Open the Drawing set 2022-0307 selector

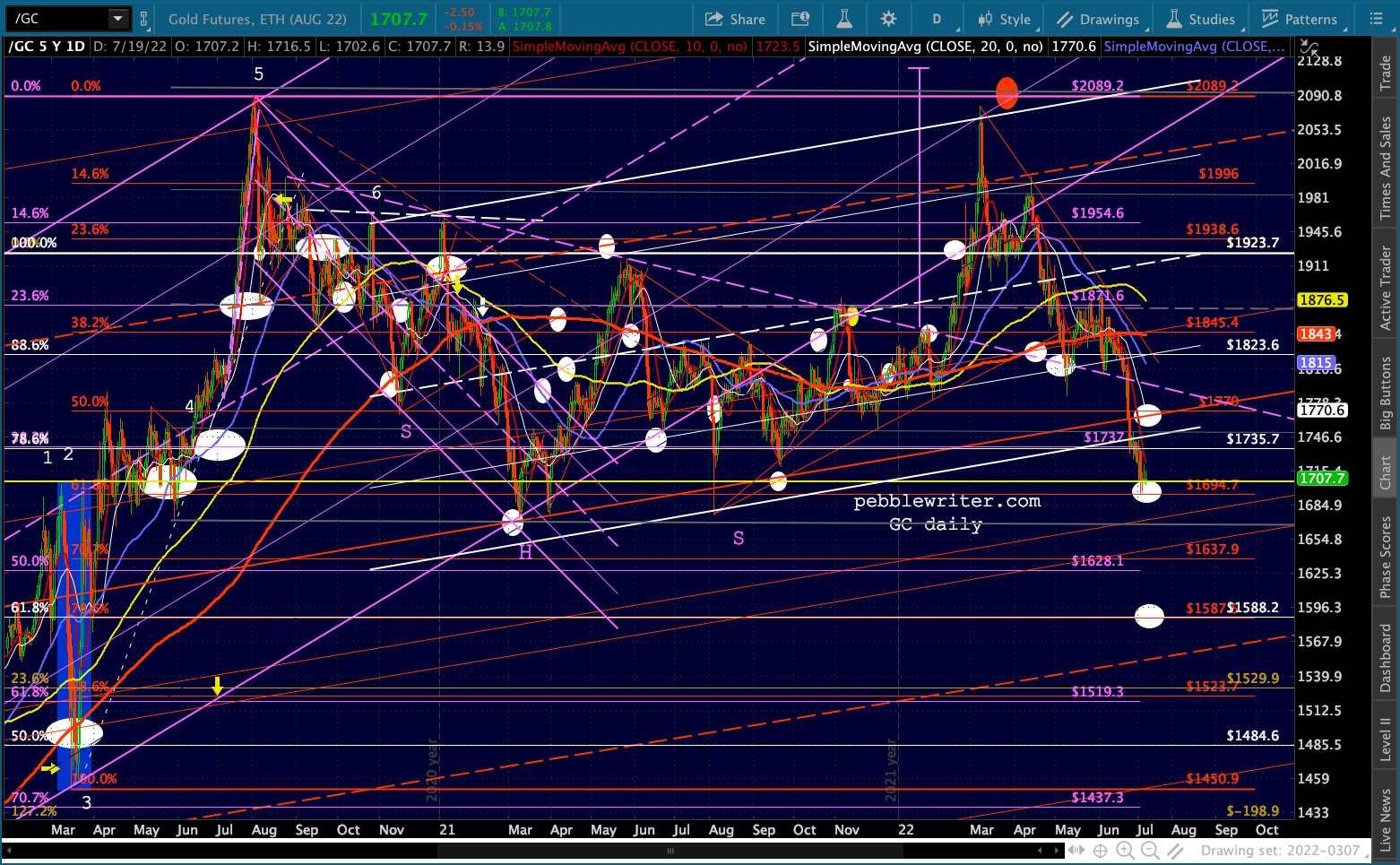coord(1280,851)
